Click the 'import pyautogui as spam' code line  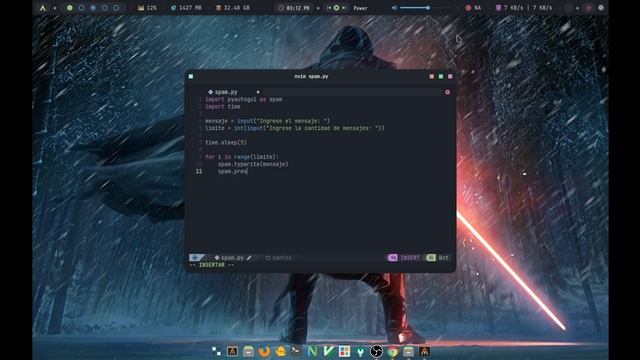(x=244, y=100)
